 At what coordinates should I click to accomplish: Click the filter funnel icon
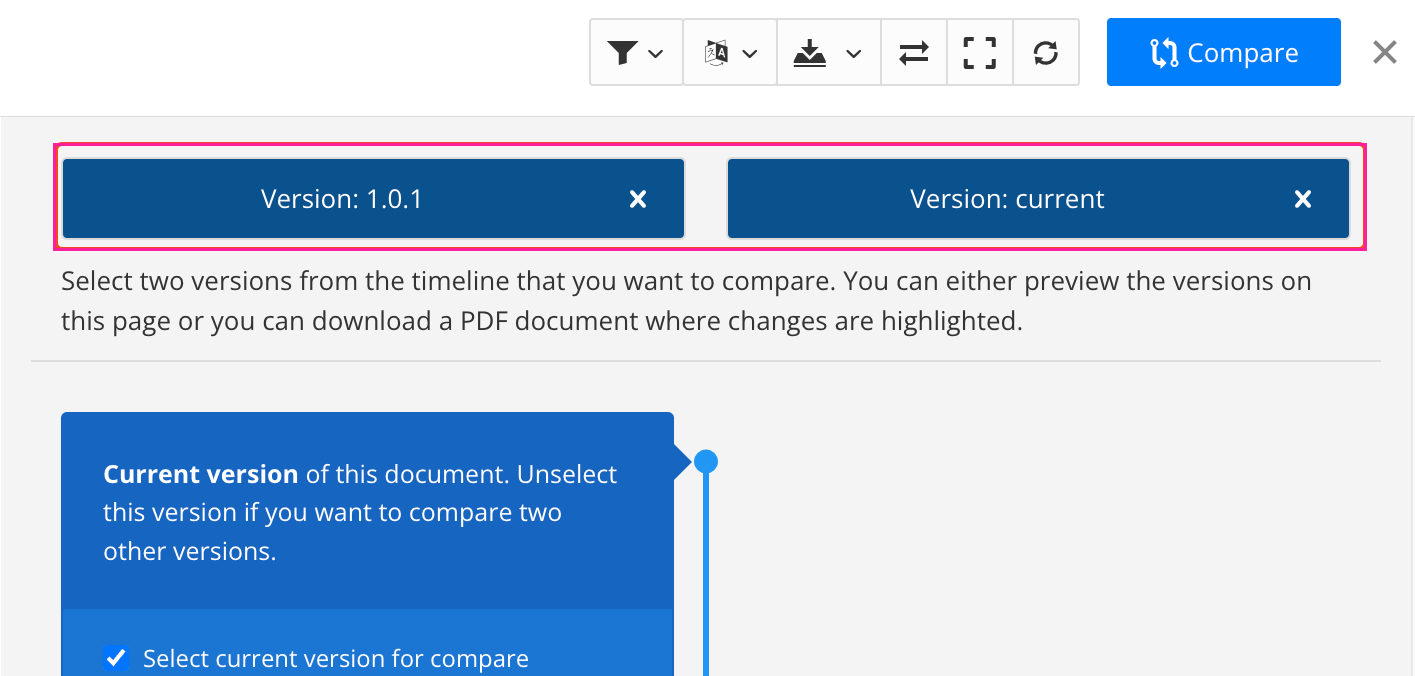pos(622,53)
